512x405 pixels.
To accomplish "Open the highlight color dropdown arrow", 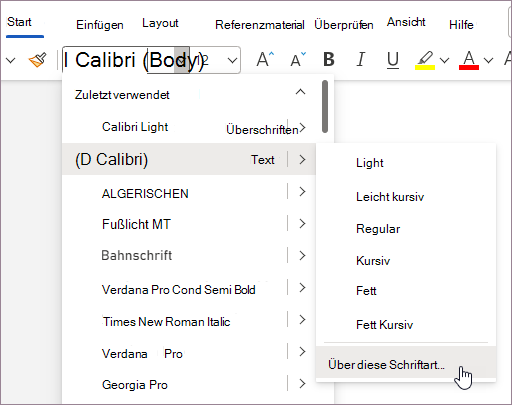I will click(x=444, y=60).
